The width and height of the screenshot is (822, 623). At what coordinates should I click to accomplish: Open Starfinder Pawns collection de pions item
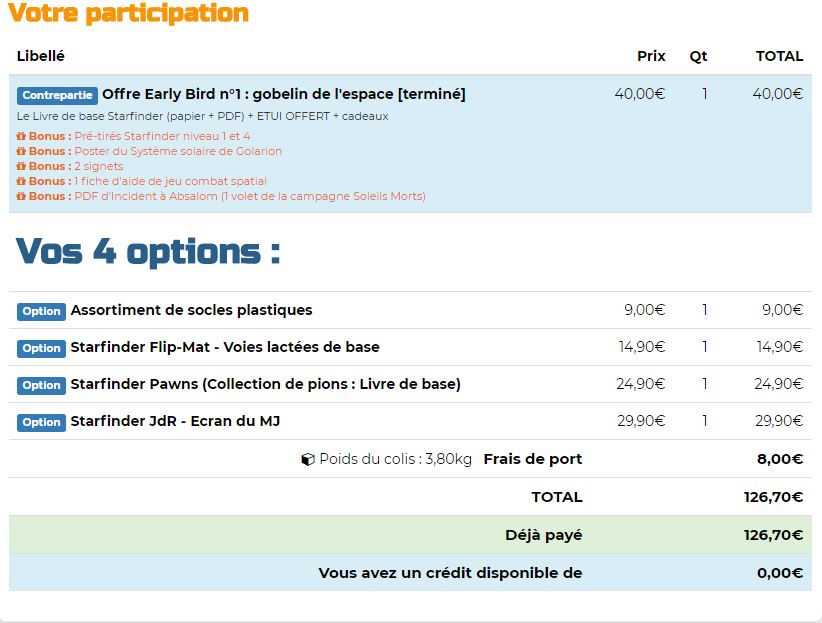pyautogui.click(x=265, y=384)
